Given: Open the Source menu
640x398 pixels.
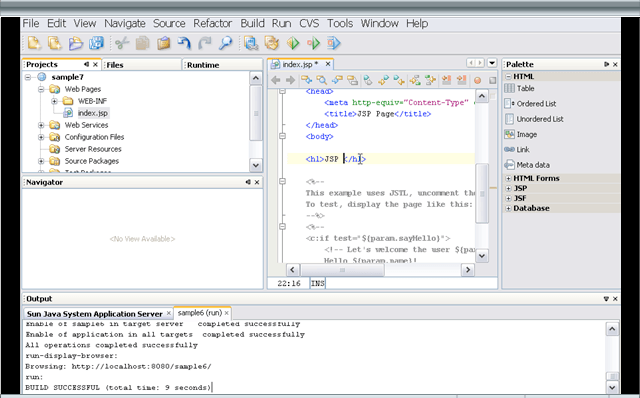Looking at the screenshot, I should [169, 23].
